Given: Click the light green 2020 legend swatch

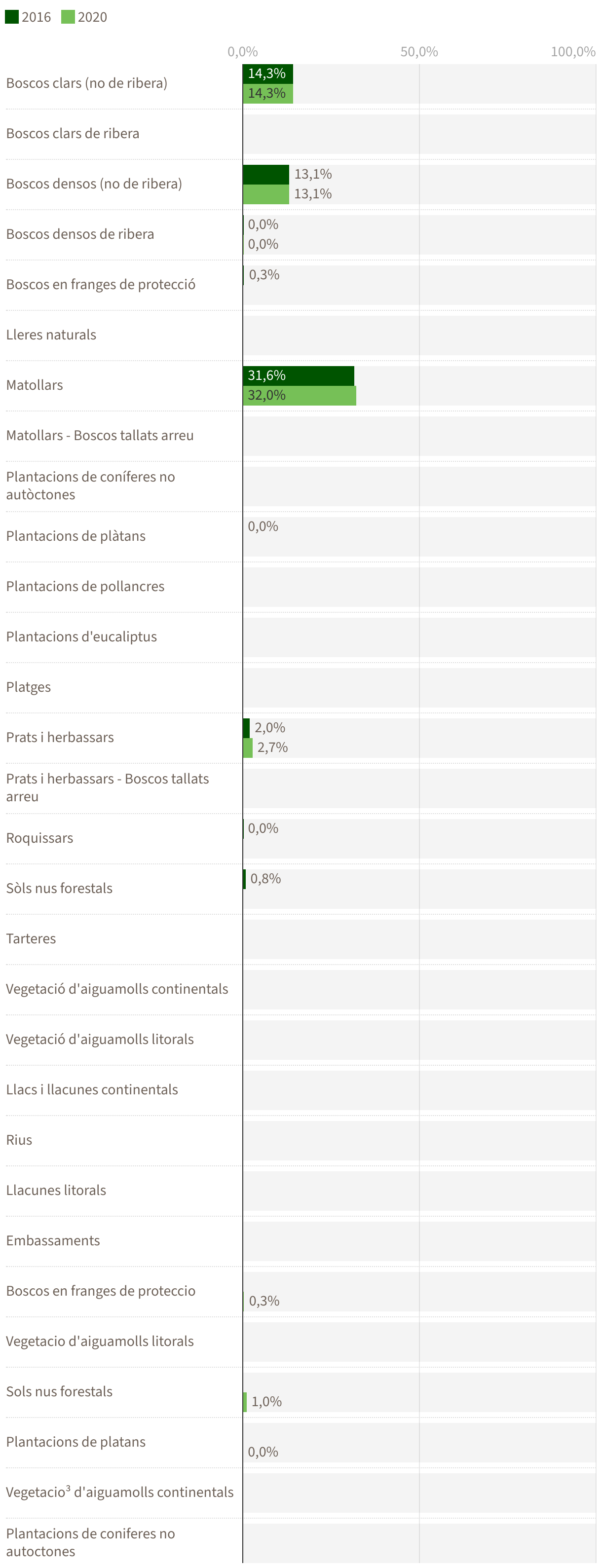Looking at the screenshot, I should [x=68, y=16].
